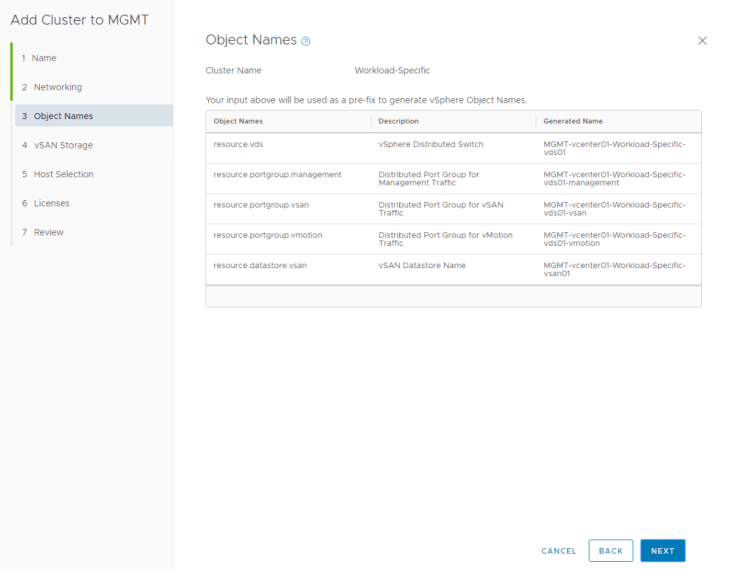
Task: Click the Object Names help info icon
Action: tap(306, 41)
